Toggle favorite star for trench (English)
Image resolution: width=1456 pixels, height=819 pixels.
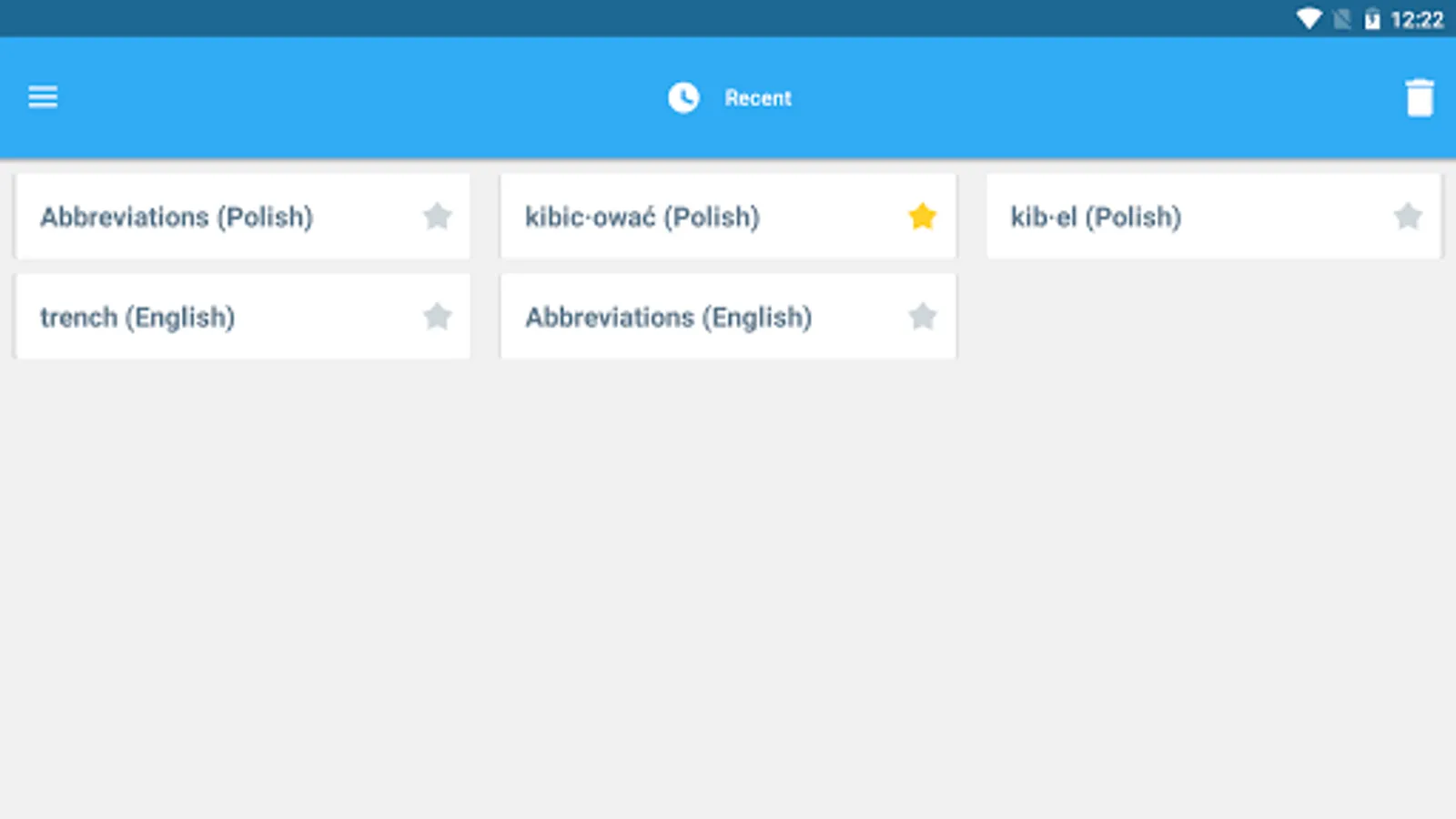pyautogui.click(x=438, y=317)
